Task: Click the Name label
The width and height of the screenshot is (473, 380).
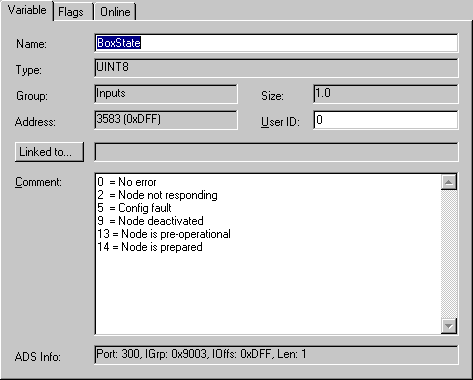Action: pyautogui.click(x=31, y=44)
